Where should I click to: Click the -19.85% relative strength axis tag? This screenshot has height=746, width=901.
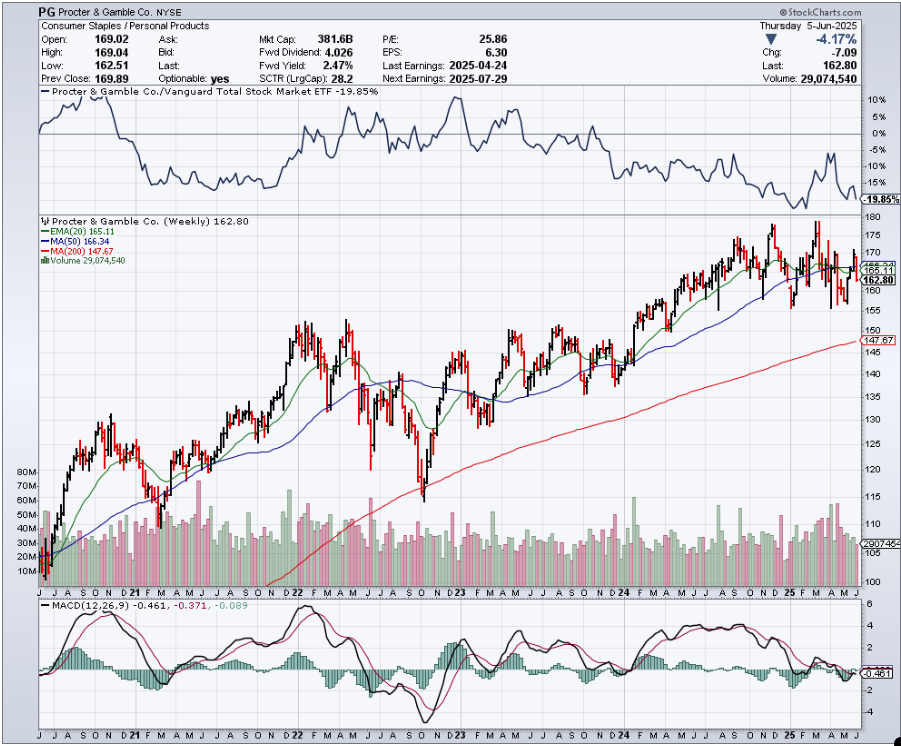[881, 199]
